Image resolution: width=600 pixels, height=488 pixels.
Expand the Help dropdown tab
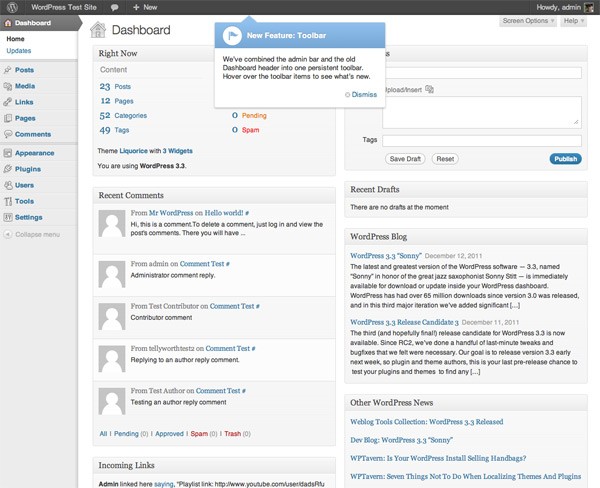coord(574,21)
